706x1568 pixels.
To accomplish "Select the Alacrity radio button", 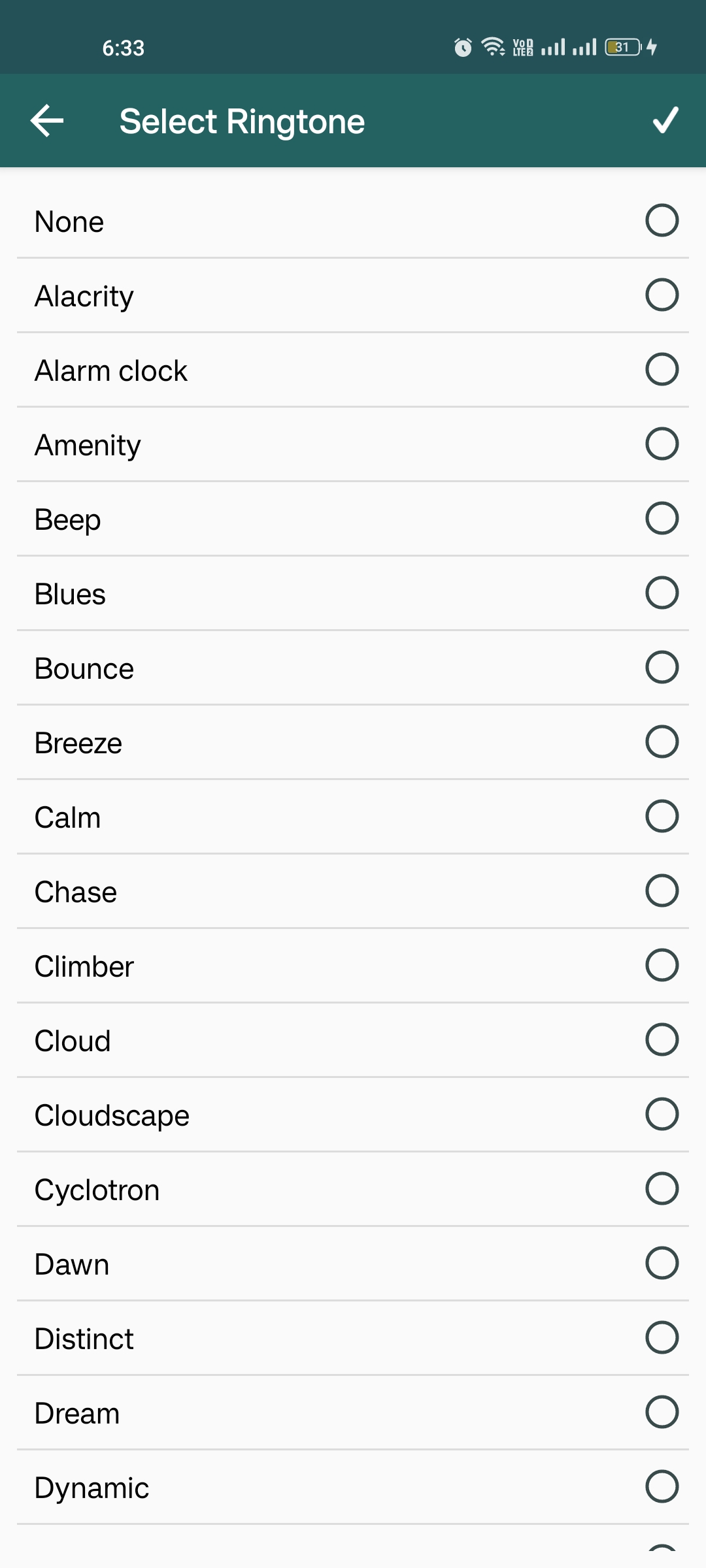I will point(662,295).
